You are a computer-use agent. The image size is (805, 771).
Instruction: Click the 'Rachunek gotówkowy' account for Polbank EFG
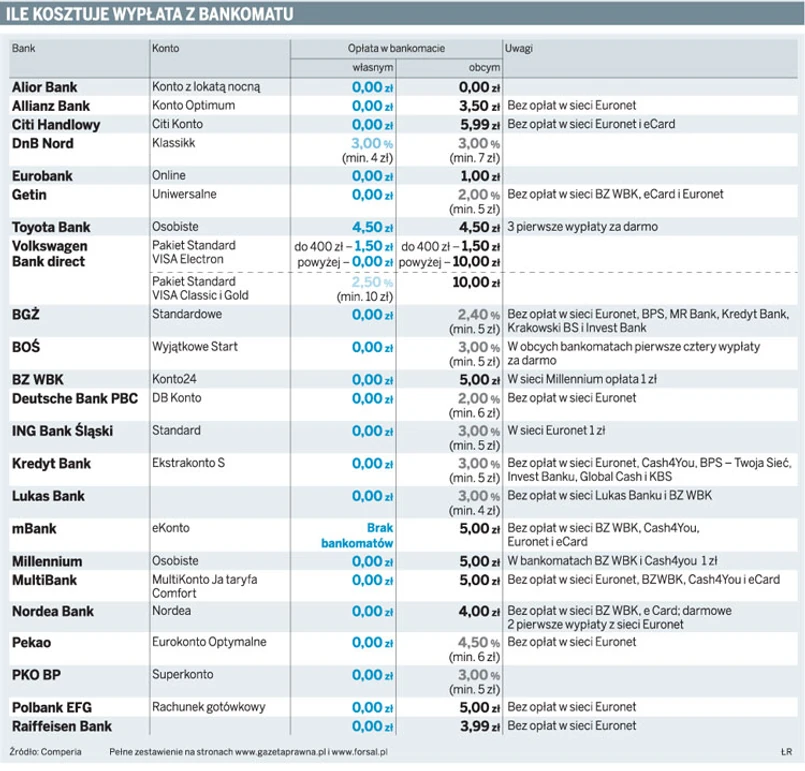click(x=208, y=707)
